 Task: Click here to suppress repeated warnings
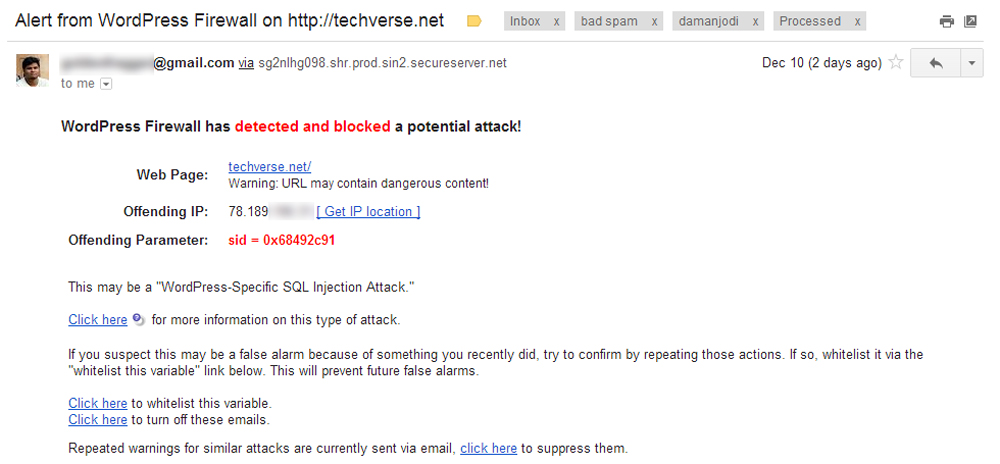[489, 449]
